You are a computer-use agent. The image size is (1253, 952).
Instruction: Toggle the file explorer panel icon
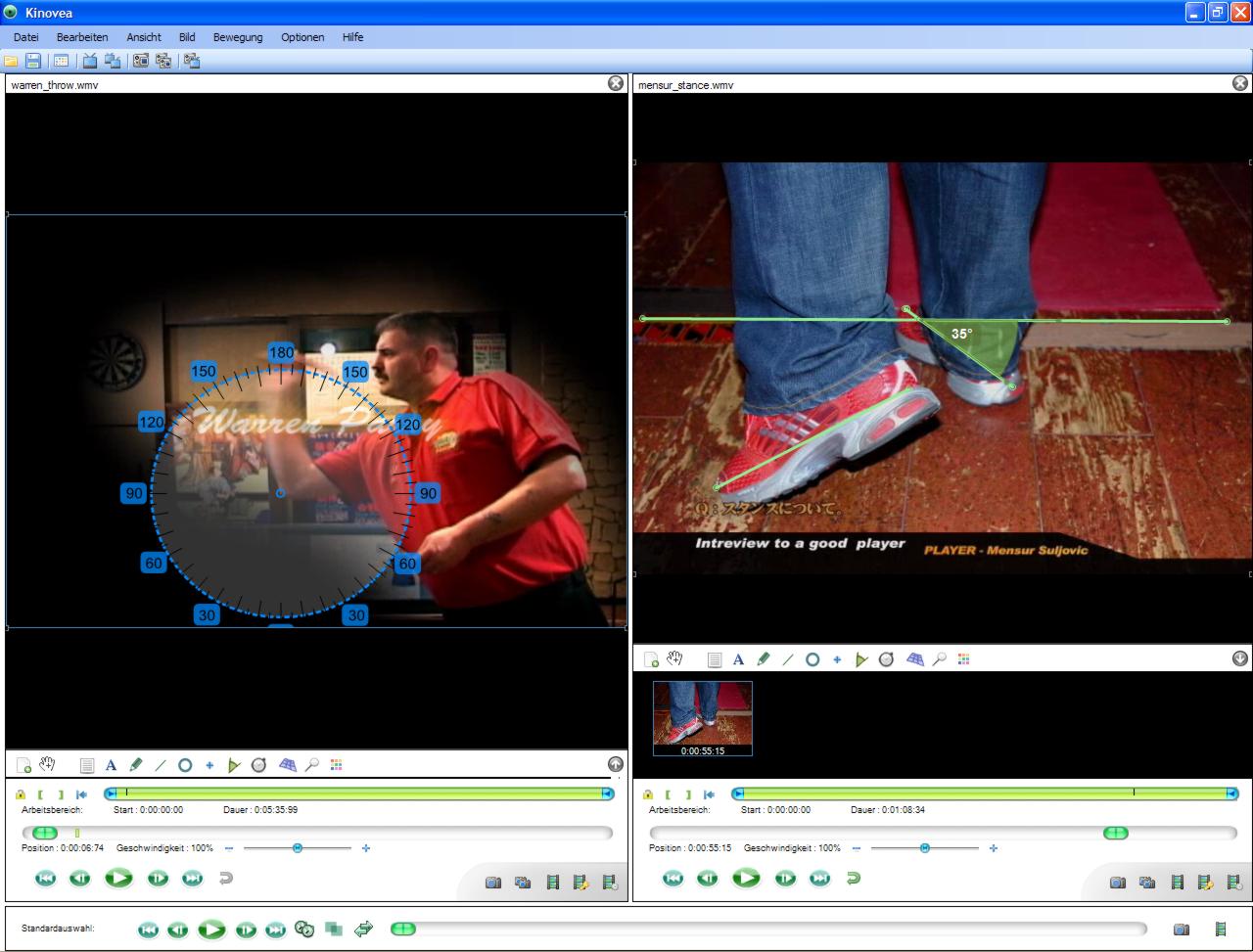[61, 61]
